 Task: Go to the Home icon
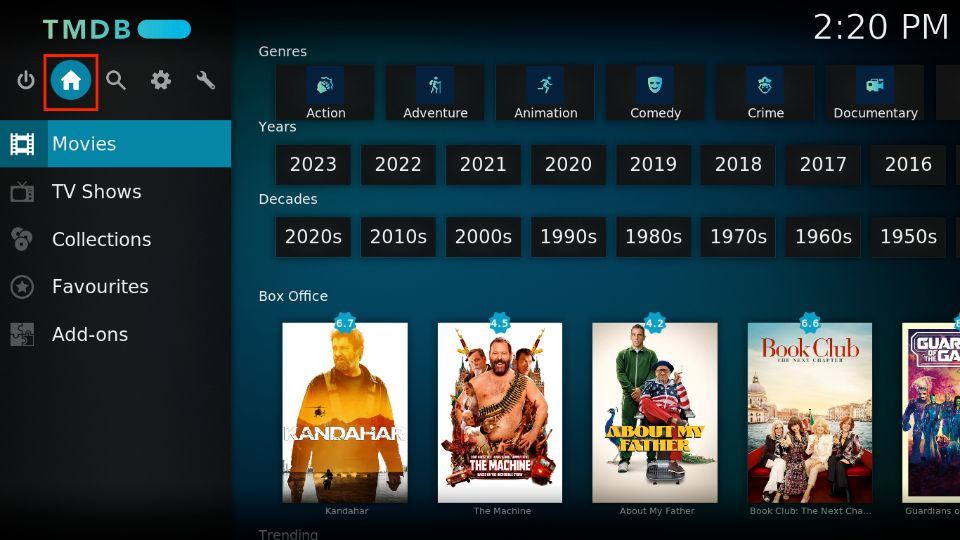click(x=71, y=80)
